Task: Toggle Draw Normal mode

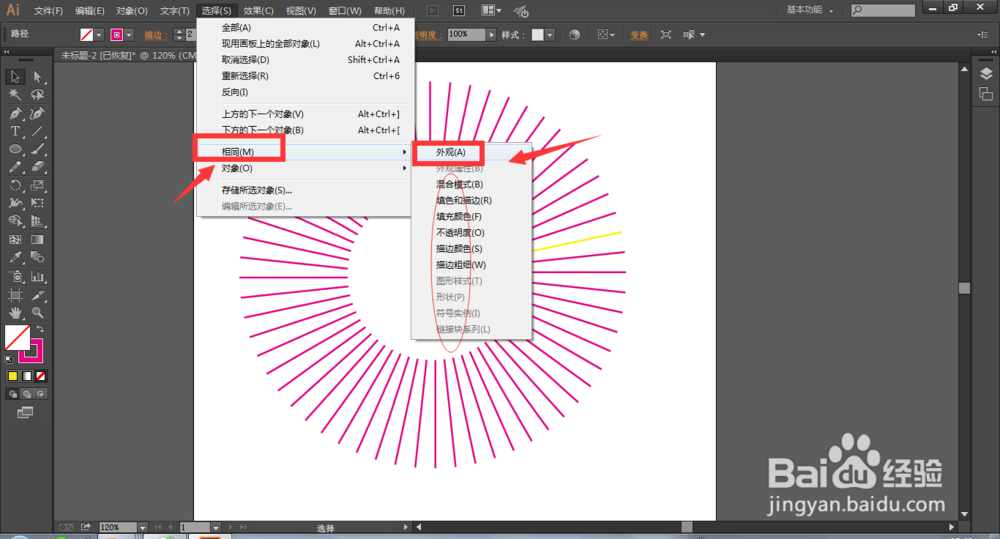Action: pos(12,394)
